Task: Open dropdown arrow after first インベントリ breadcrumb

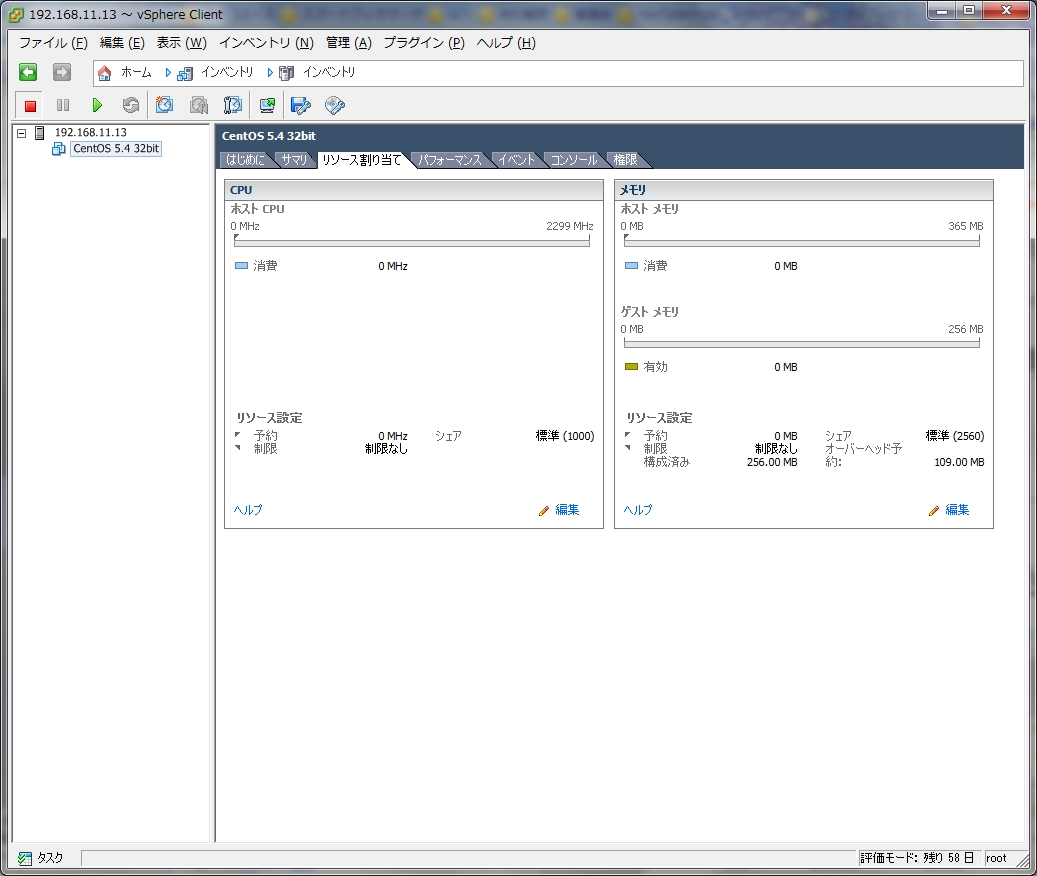Action: point(270,73)
